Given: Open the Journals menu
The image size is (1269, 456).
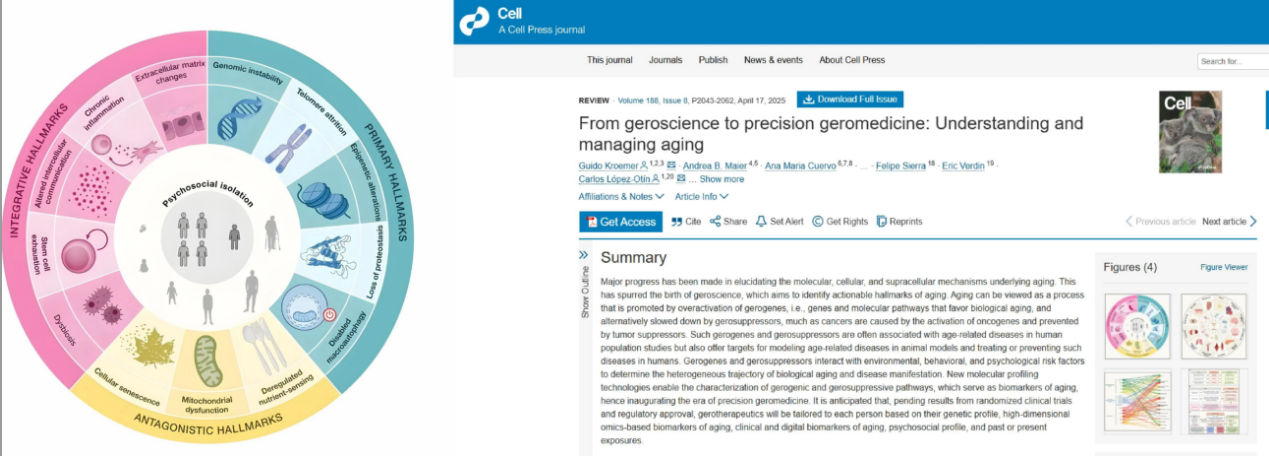Looking at the screenshot, I should coord(666,60).
